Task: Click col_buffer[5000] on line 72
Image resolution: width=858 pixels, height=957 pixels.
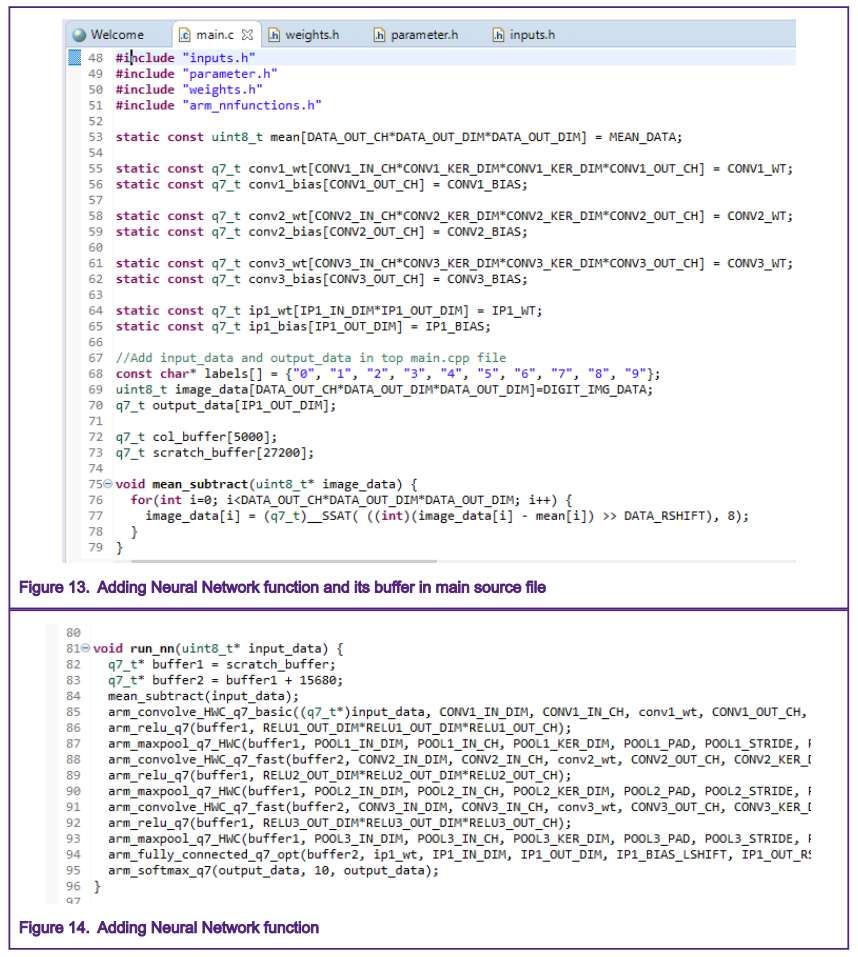Action: tap(211, 437)
